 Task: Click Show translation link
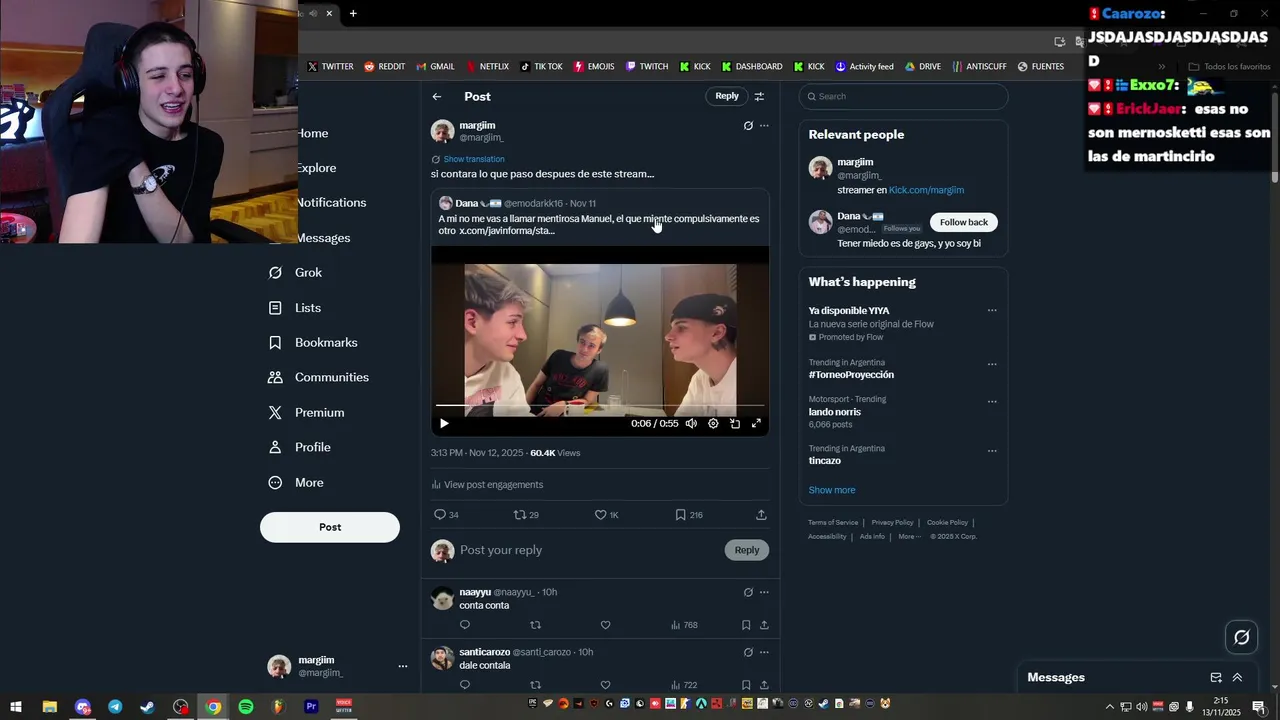(474, 159)
